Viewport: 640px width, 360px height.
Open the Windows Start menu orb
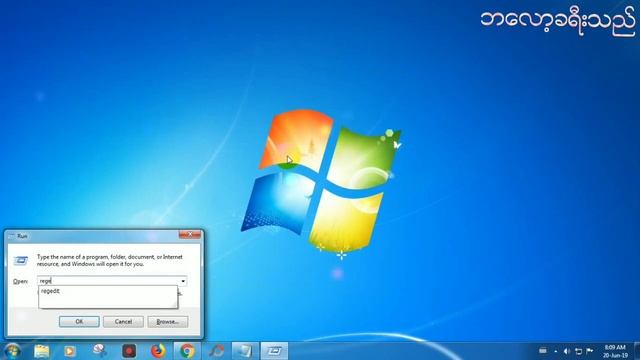click(x=12, y=351)
